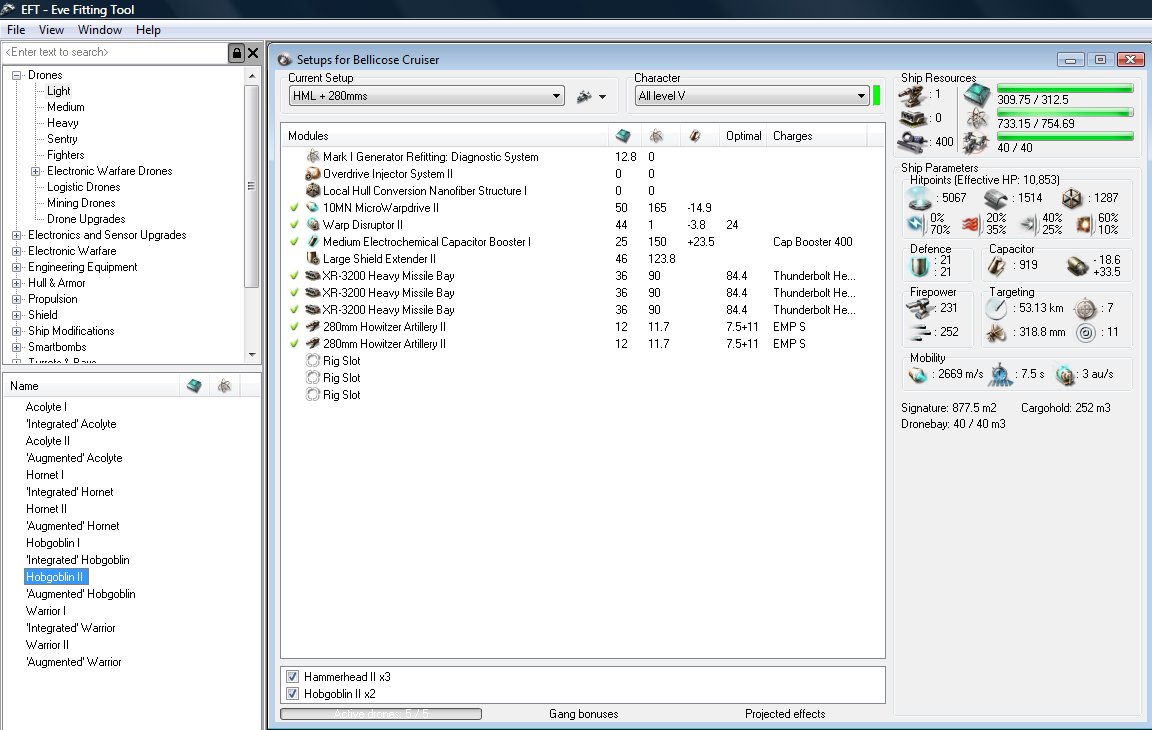Open the Help menu
Image resolution: width=1152 pixels, height=730 pixels.
148,30
